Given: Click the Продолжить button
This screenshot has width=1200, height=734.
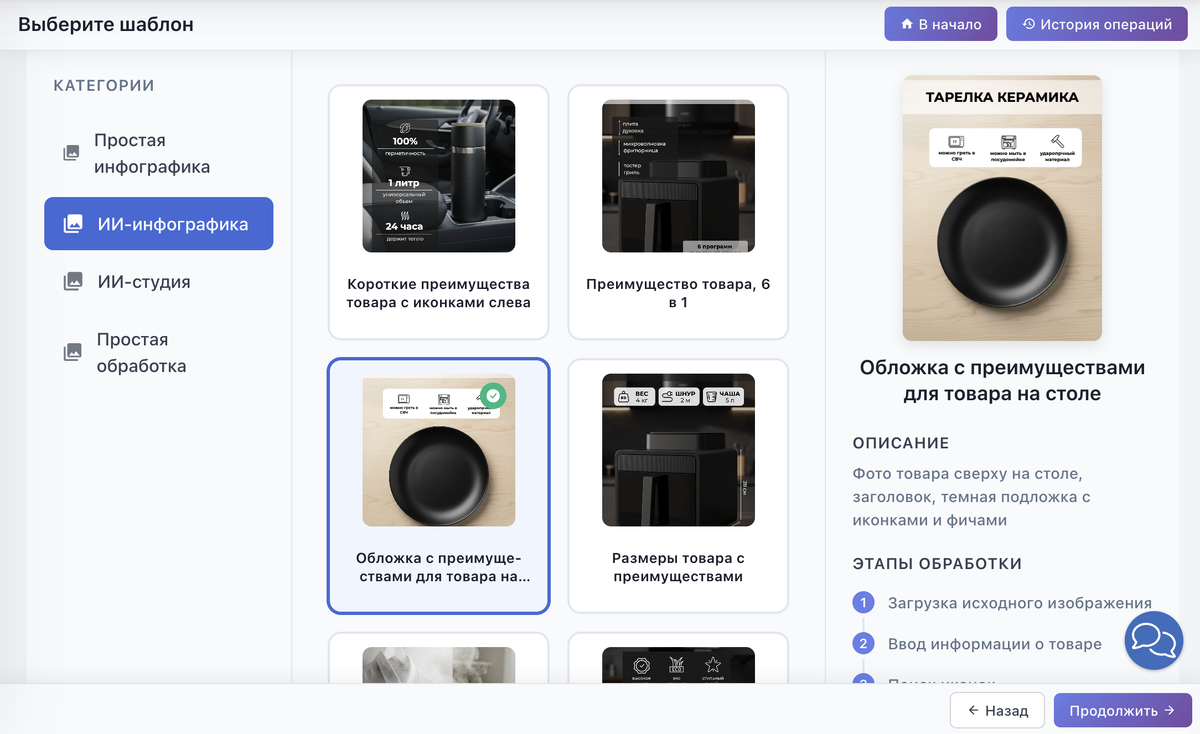Looking at the screenshot, I should click(1122, 710).
